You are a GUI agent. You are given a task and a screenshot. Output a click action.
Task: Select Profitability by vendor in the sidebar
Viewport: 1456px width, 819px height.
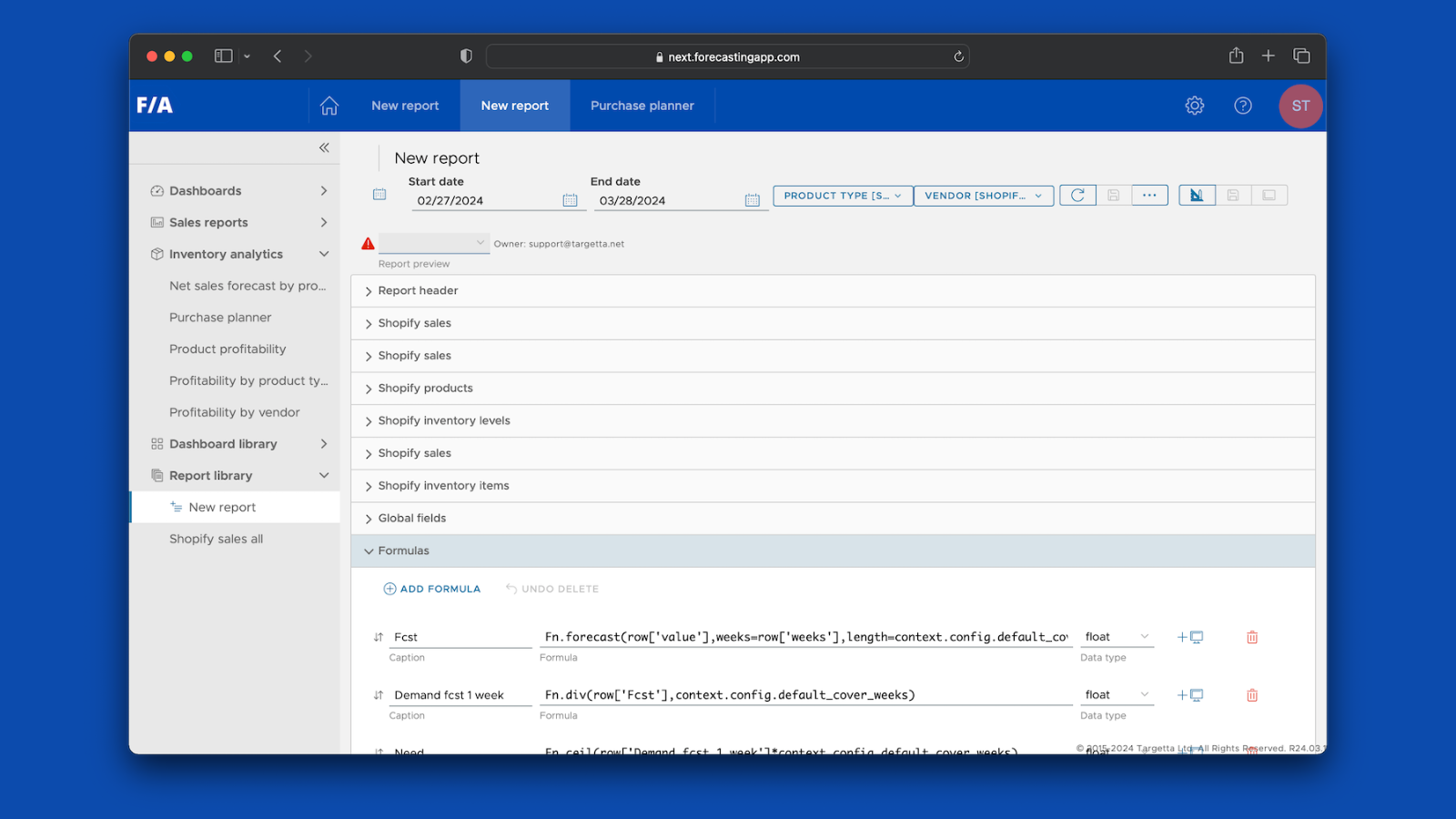234,412
